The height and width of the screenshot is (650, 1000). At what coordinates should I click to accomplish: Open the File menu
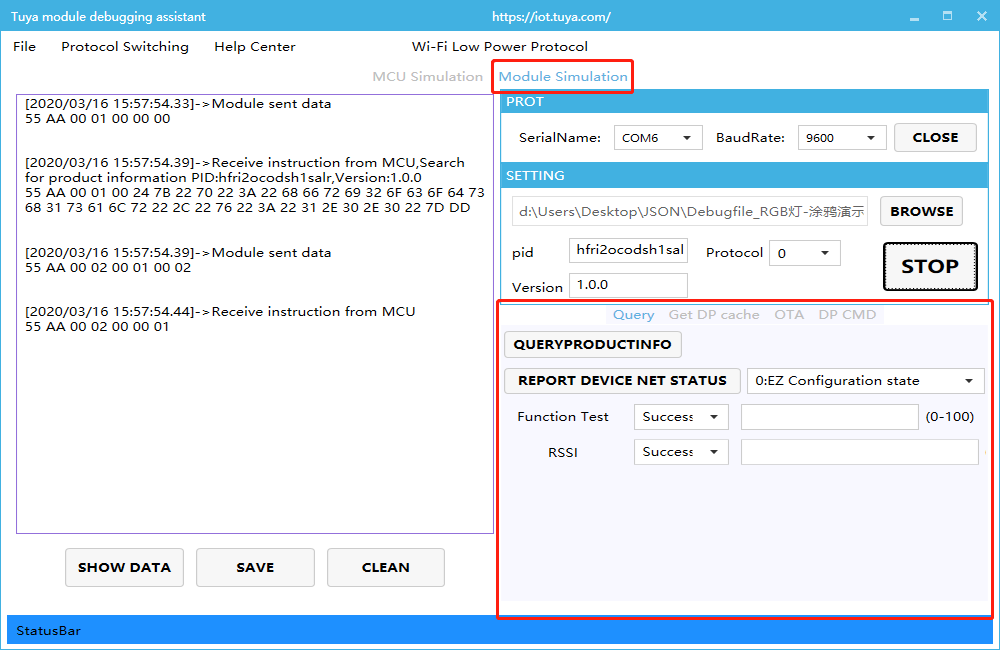[x=24, y=47]
